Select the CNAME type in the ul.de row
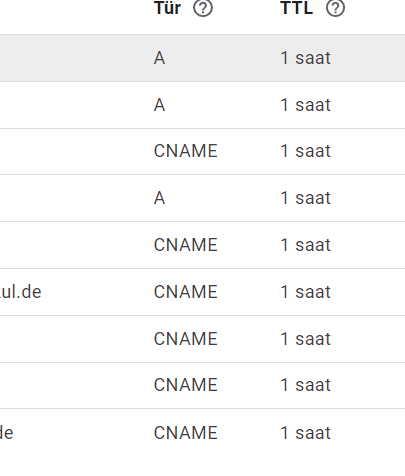Viewport: 405px width, 476px height. point(186,292)
